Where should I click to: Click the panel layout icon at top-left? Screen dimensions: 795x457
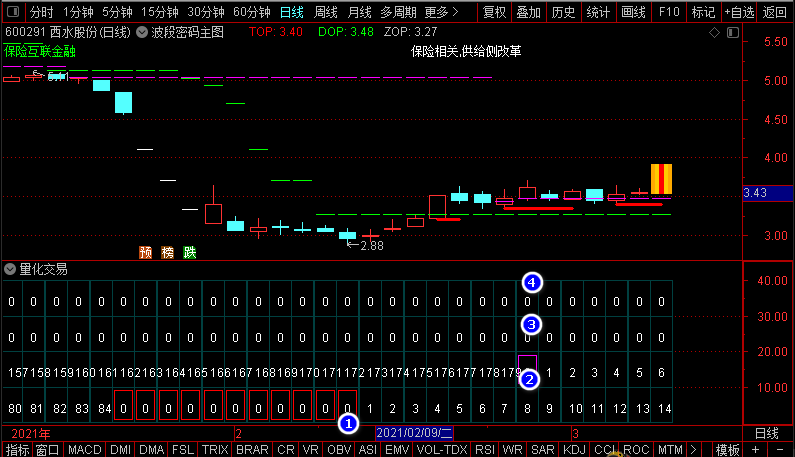point(13,11)
